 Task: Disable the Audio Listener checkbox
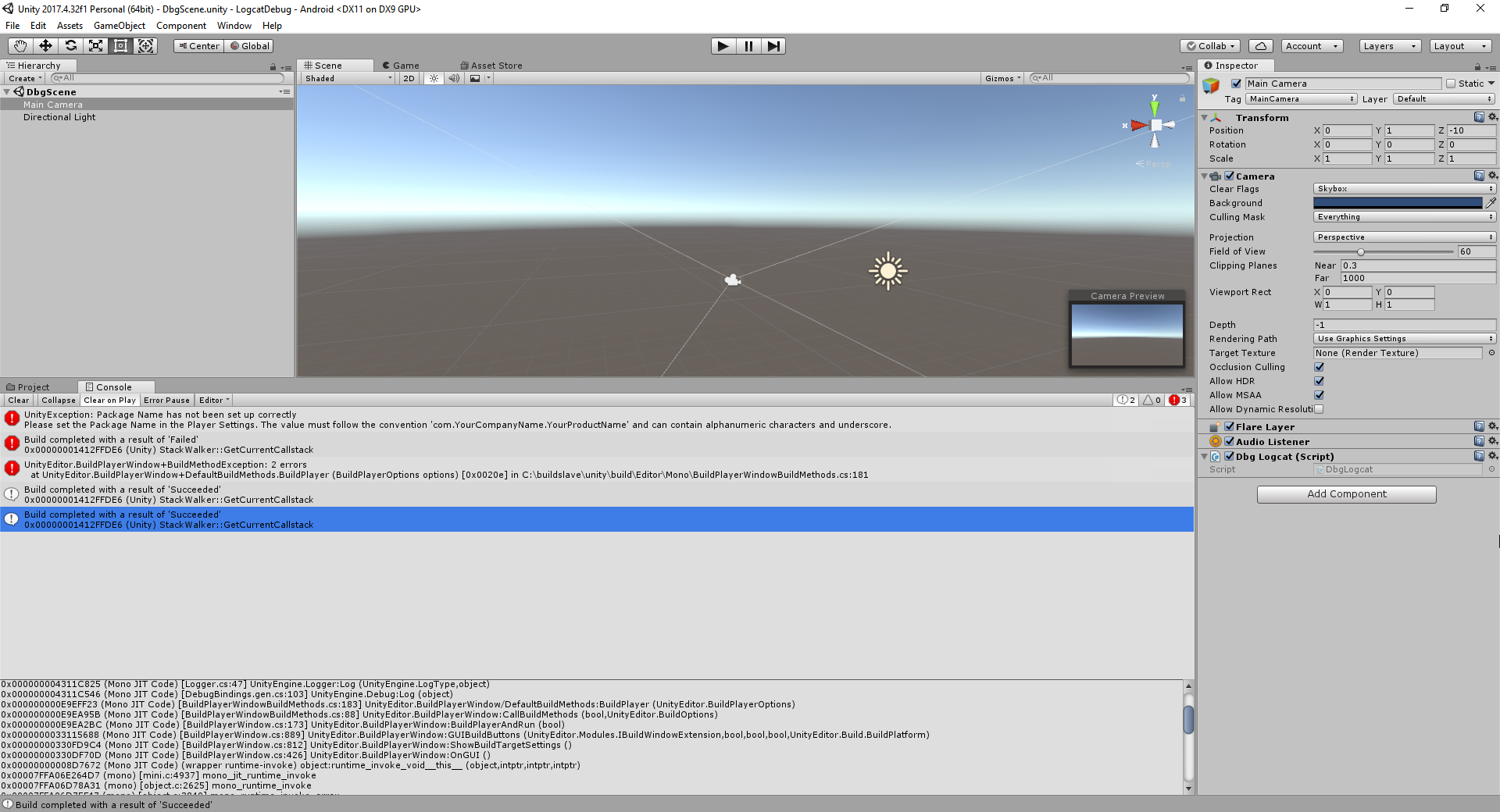click(1229, 441)
